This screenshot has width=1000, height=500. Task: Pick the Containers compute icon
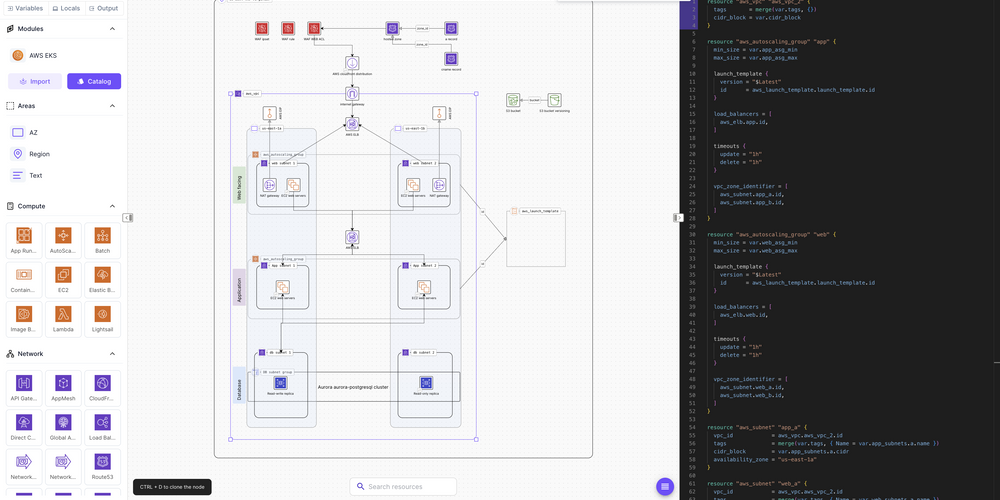(x=24, y=279)
